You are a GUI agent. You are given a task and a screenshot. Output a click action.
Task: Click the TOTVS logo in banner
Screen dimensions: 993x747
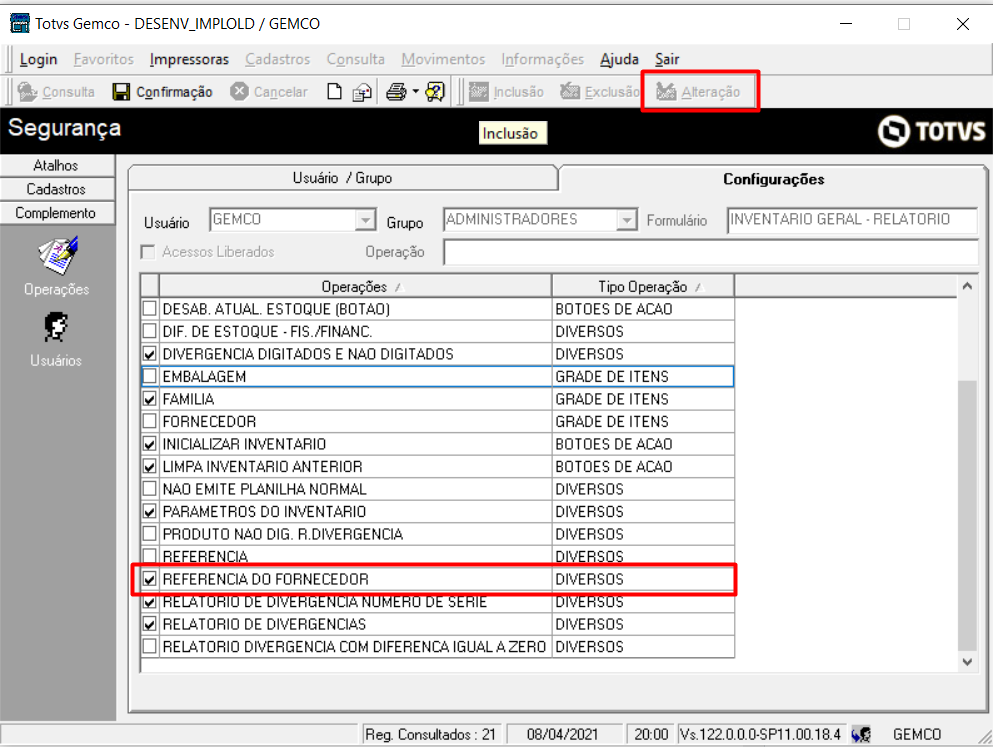931,131
